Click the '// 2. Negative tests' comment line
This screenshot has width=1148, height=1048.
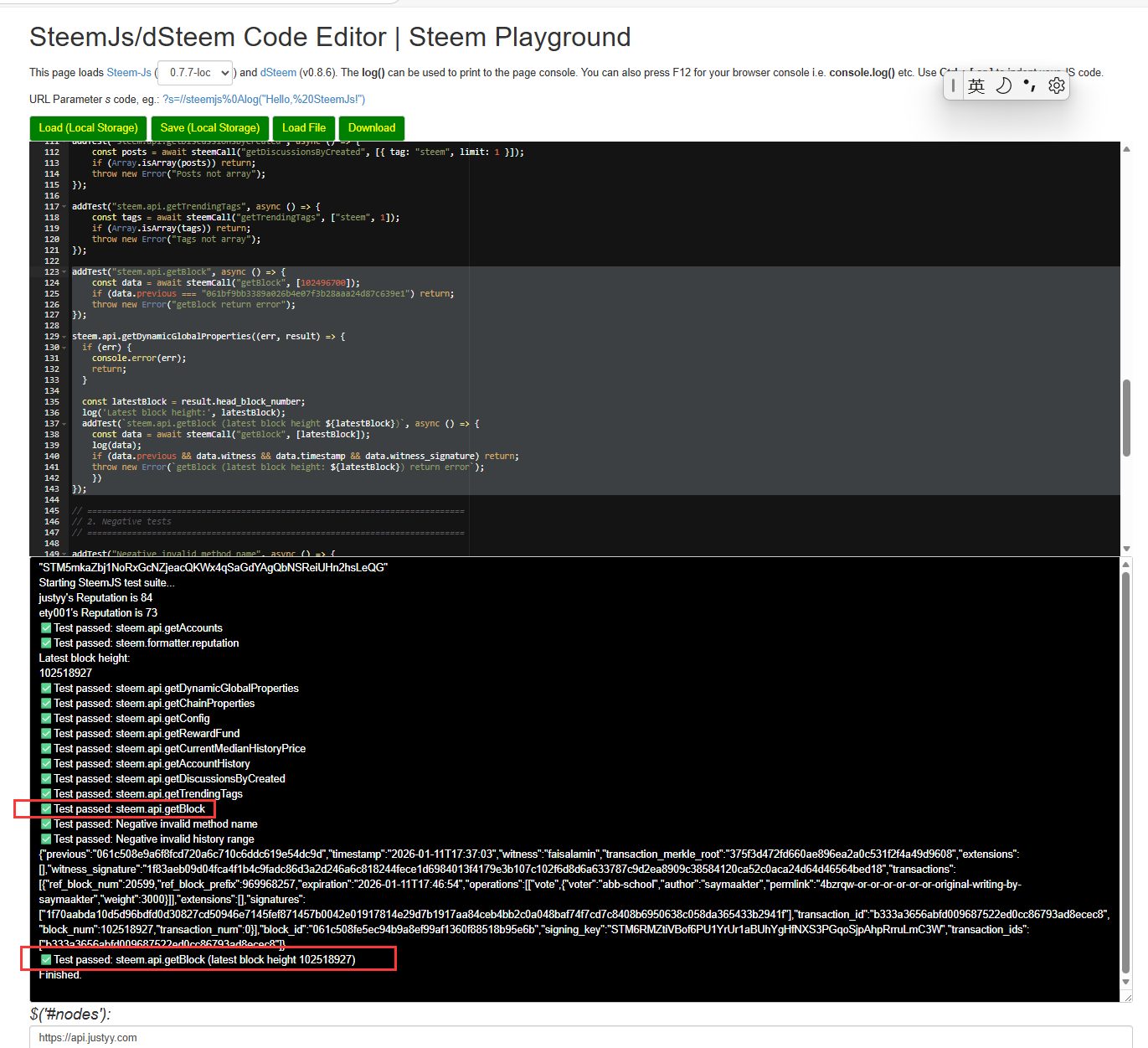(121, 522)
